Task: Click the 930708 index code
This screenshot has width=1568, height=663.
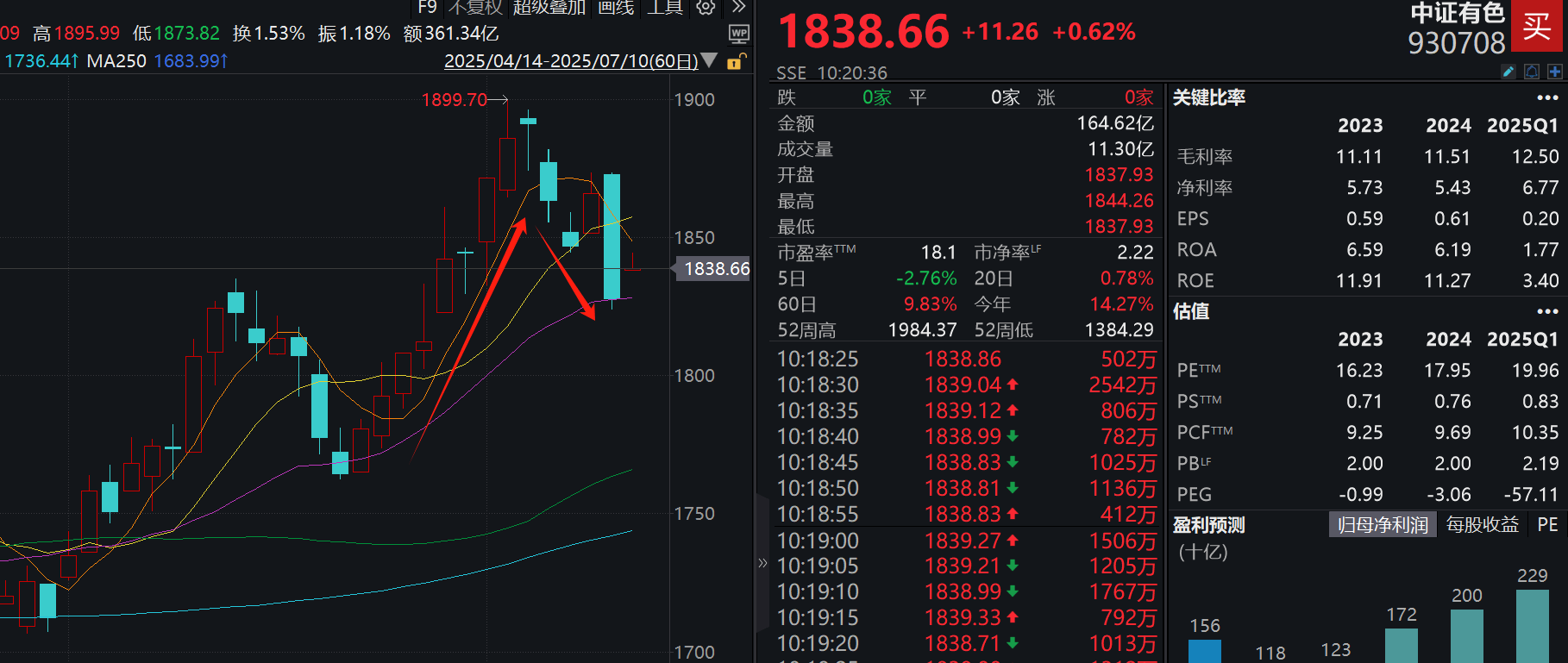Action: (1457, 43)
